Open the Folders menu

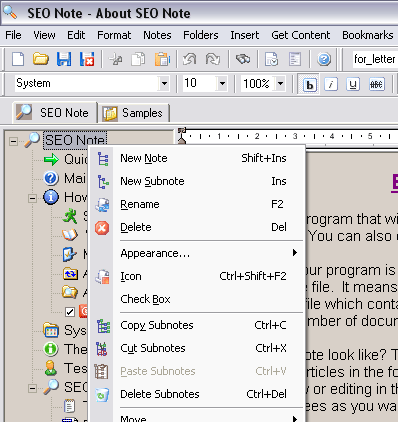[201, 35]
